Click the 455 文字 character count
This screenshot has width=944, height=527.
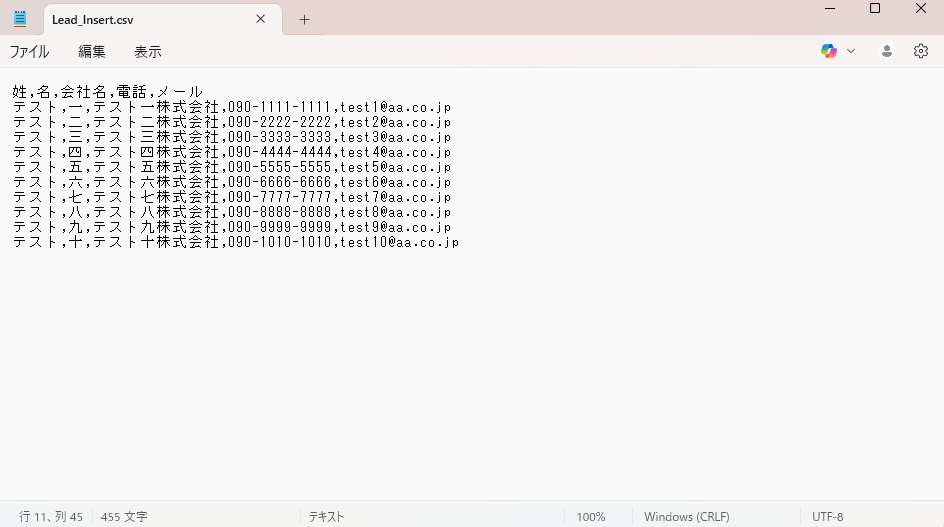(124, 516)
